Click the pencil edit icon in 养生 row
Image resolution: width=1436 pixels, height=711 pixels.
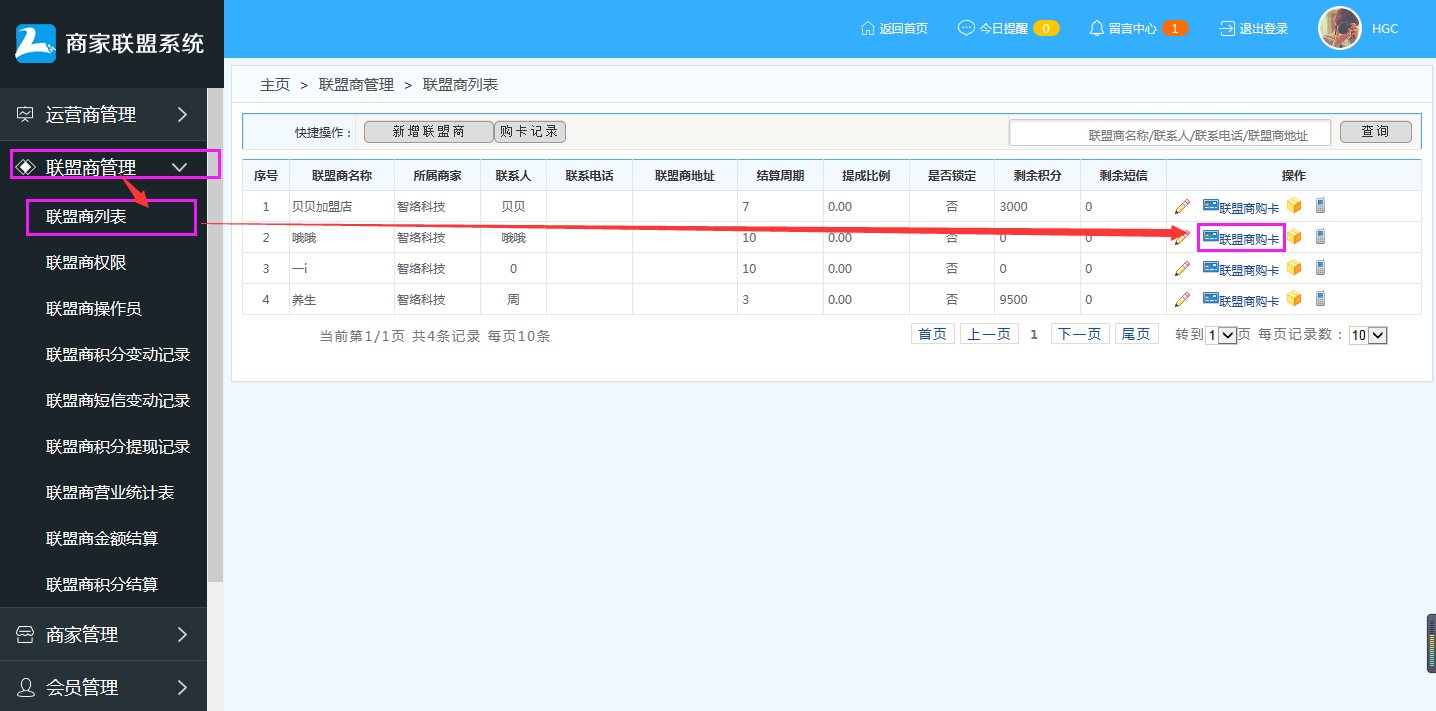pos(1182,300)
